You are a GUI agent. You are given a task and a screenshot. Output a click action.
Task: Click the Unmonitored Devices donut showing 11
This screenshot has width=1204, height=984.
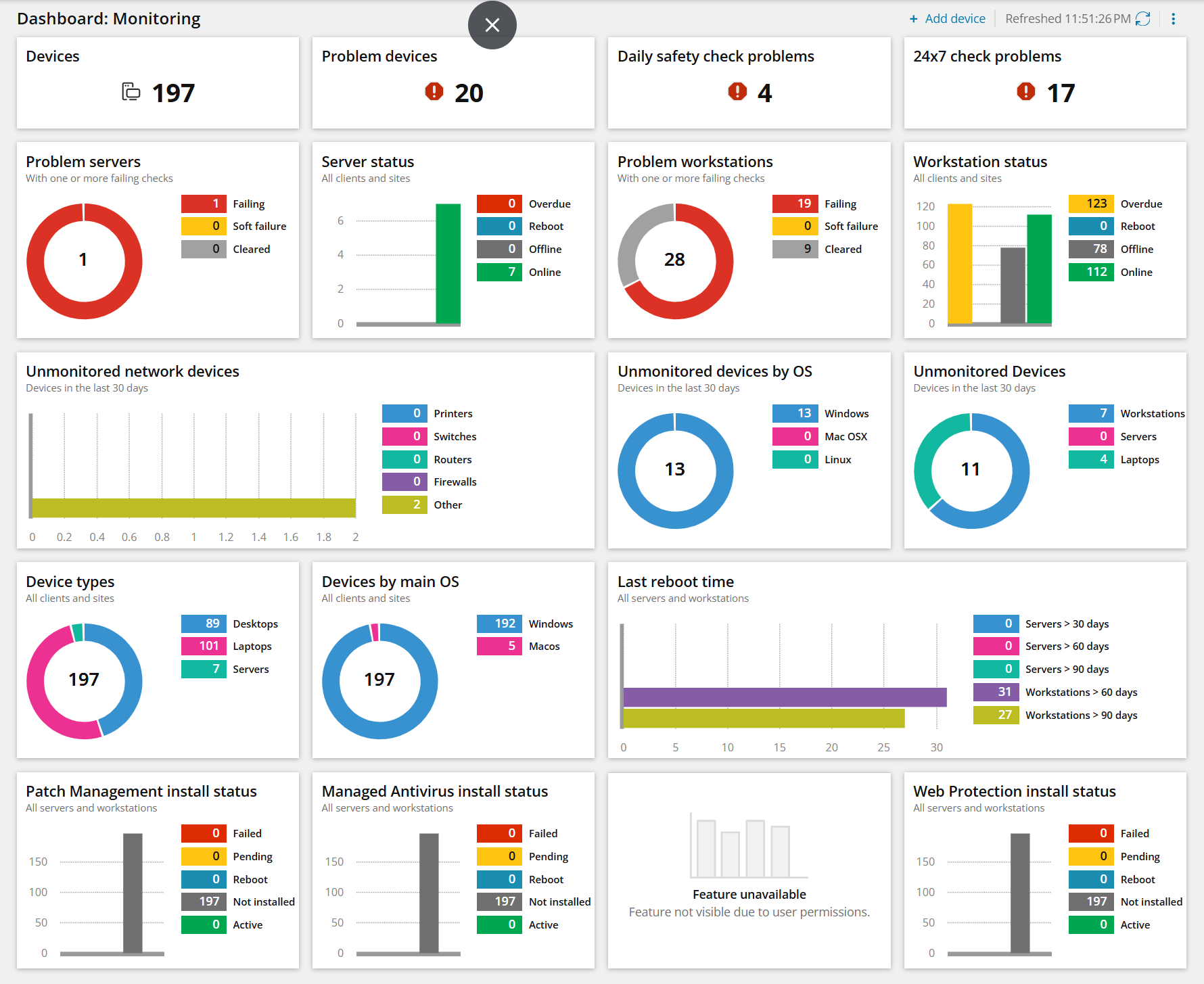pos(971,471)
